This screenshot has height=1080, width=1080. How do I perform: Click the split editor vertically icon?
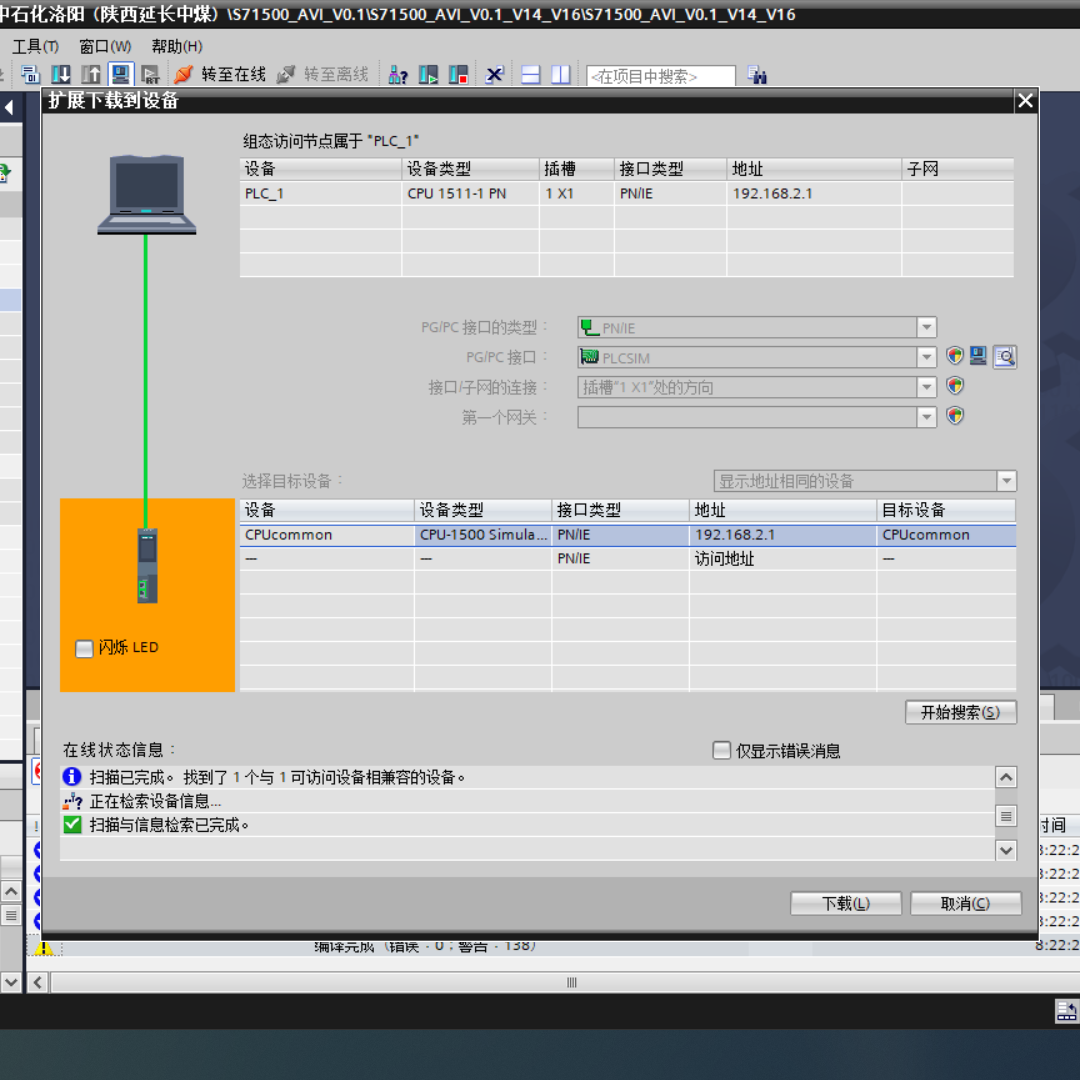561,75
